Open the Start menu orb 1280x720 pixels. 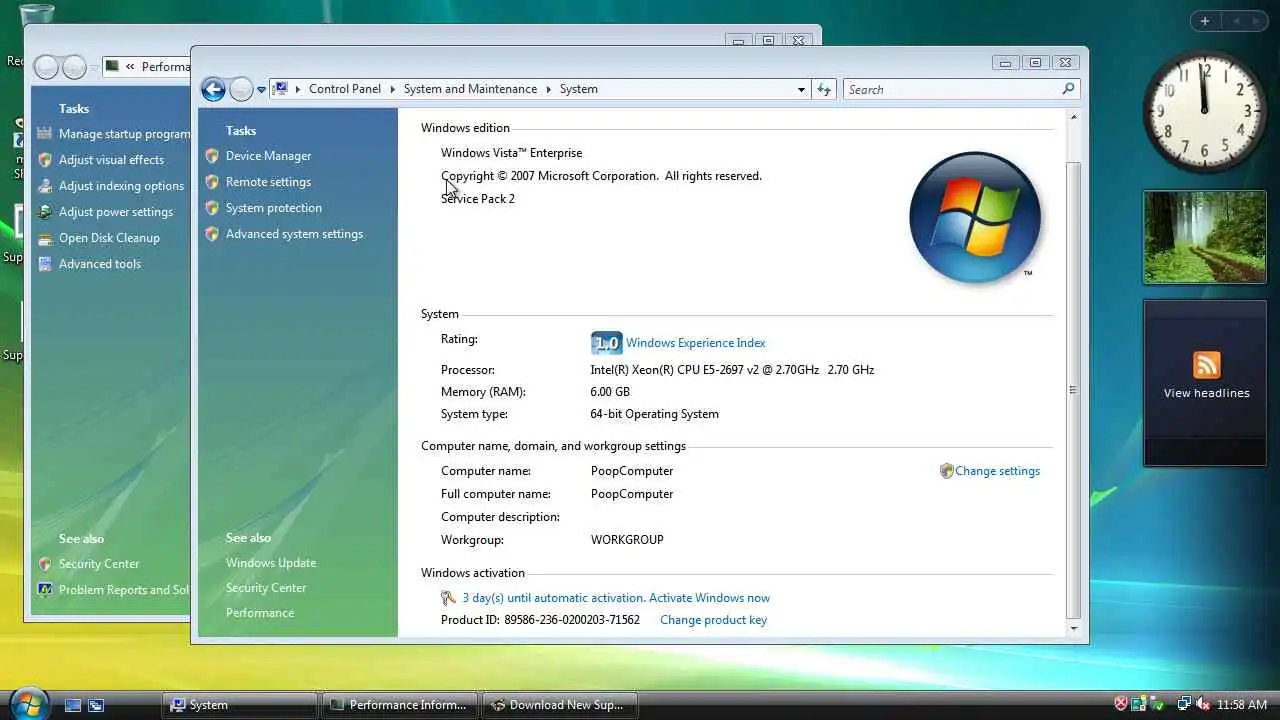click(x=27, y=704)
